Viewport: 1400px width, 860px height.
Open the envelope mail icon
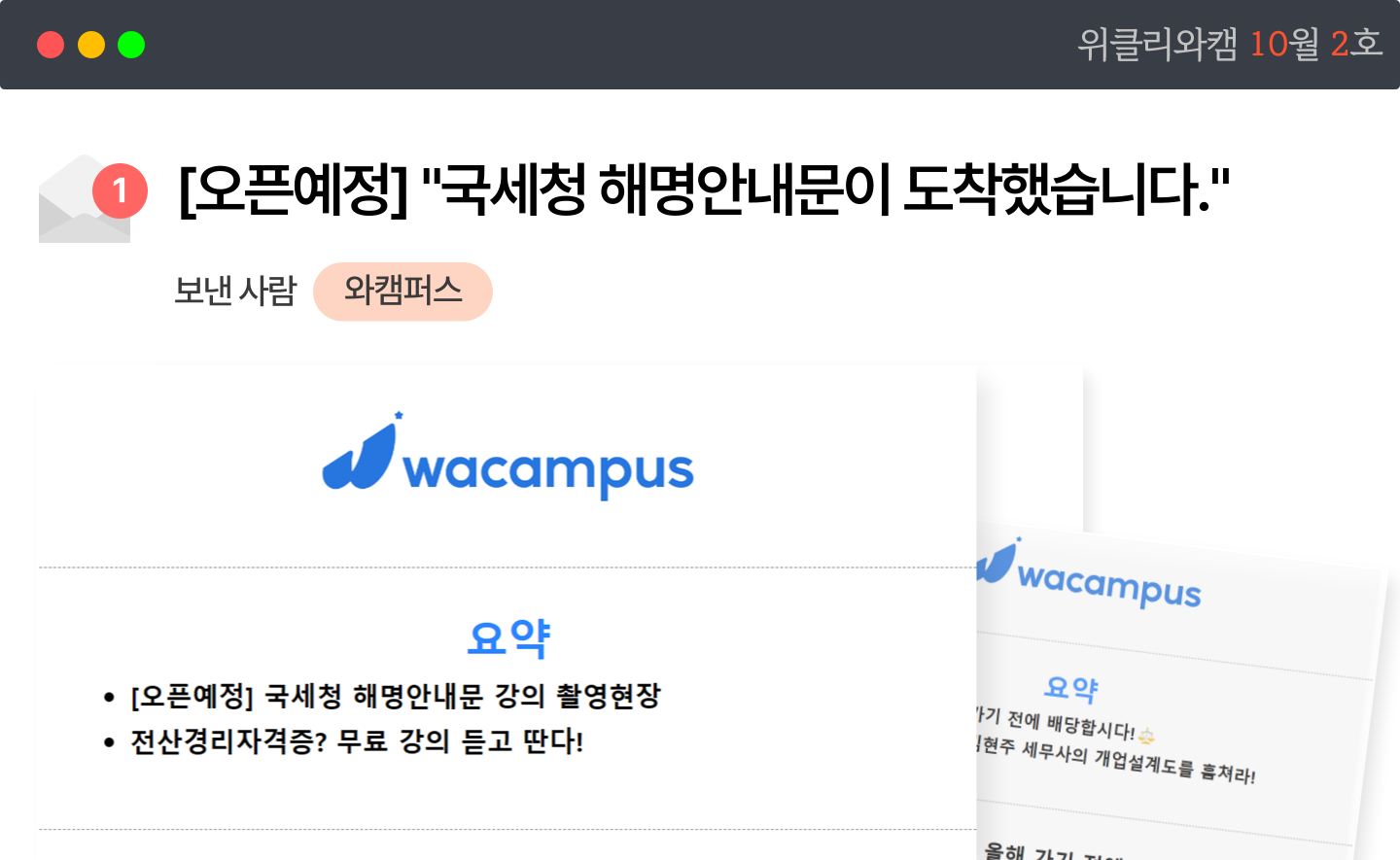point(85,199)
